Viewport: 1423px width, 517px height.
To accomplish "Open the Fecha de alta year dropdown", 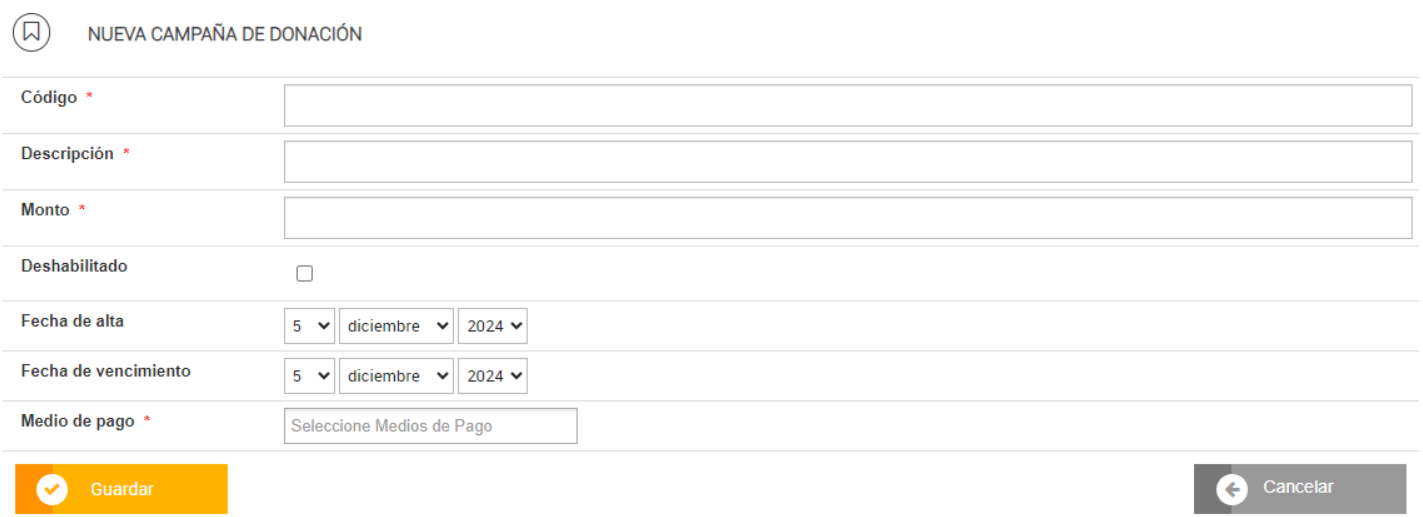I will (492, 326).
